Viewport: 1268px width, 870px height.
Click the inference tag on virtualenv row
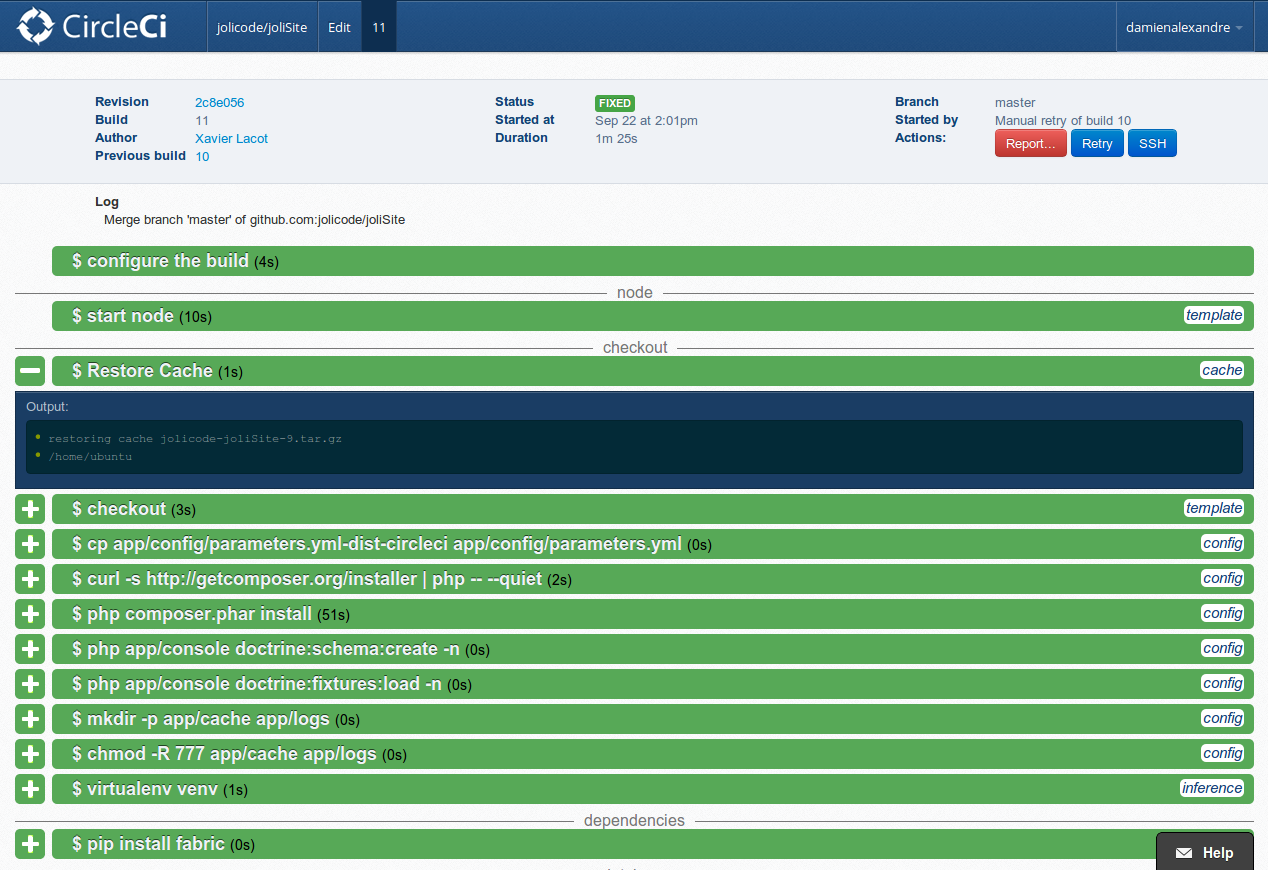pos(1212,788)
